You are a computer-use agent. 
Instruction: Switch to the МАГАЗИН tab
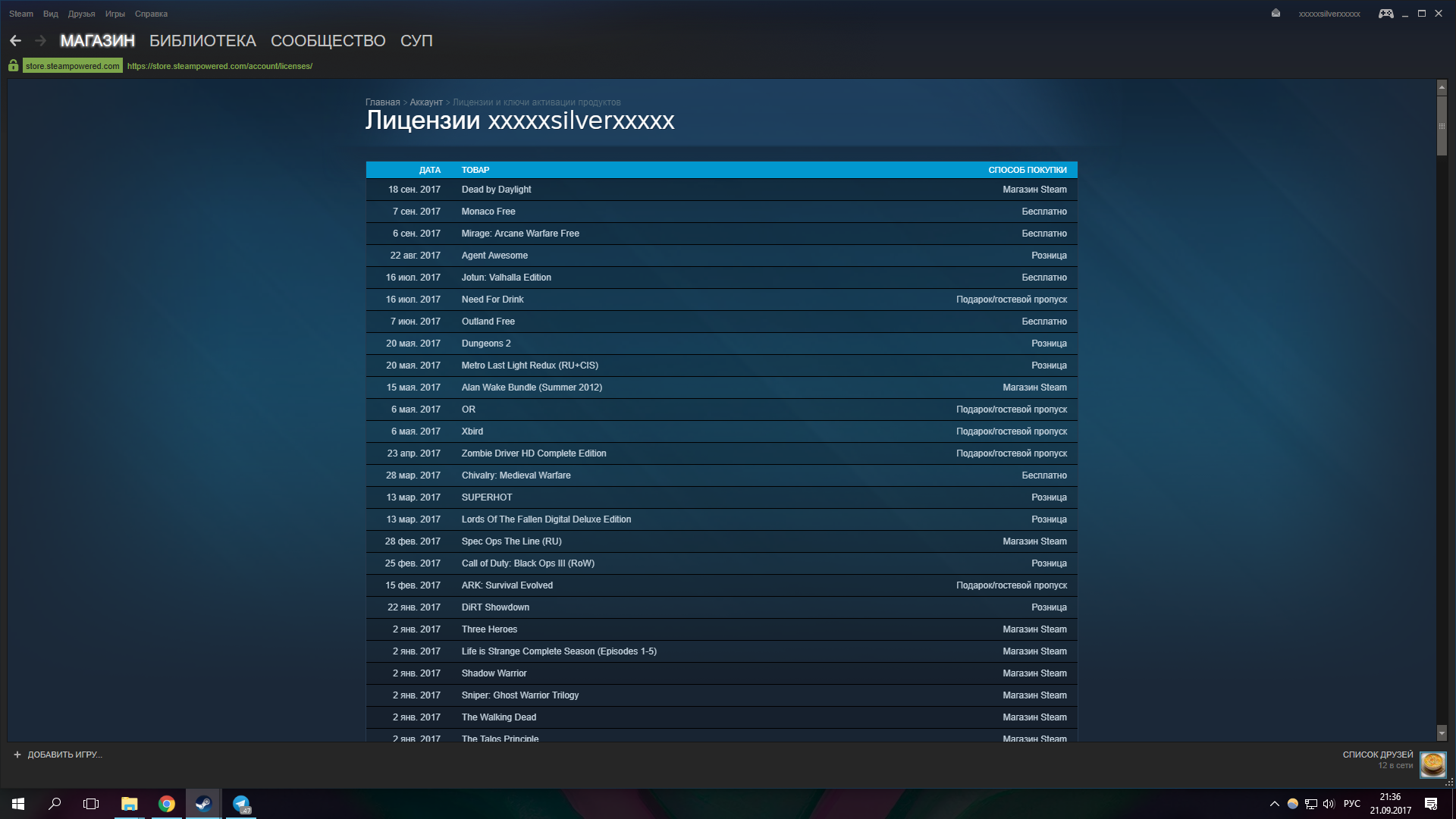coord(98,41)
